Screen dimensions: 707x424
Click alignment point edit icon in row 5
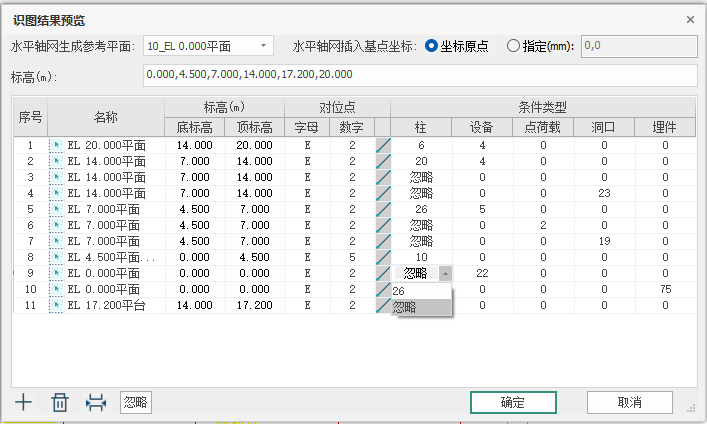383,210
